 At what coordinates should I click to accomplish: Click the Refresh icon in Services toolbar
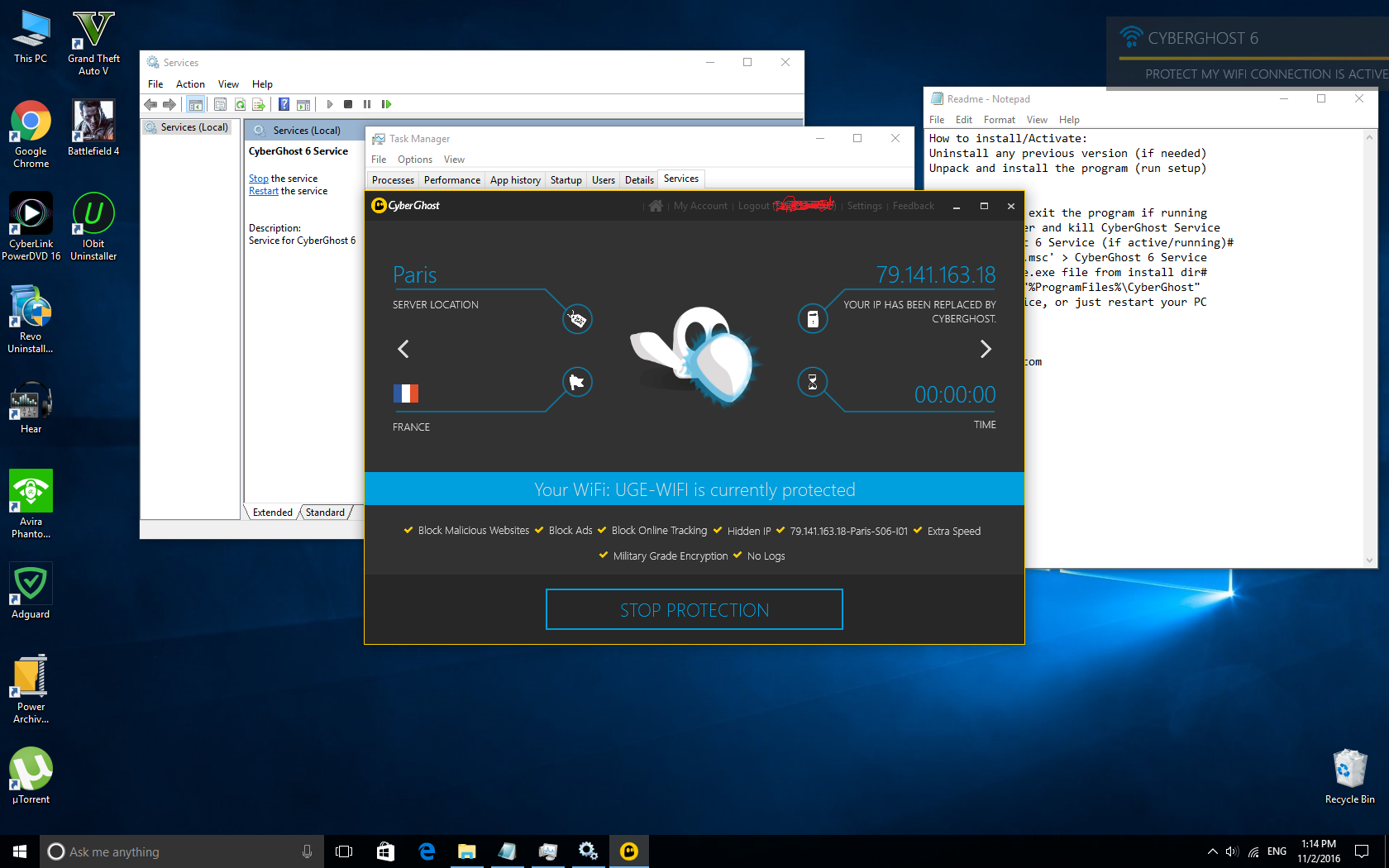coord(240,104)
